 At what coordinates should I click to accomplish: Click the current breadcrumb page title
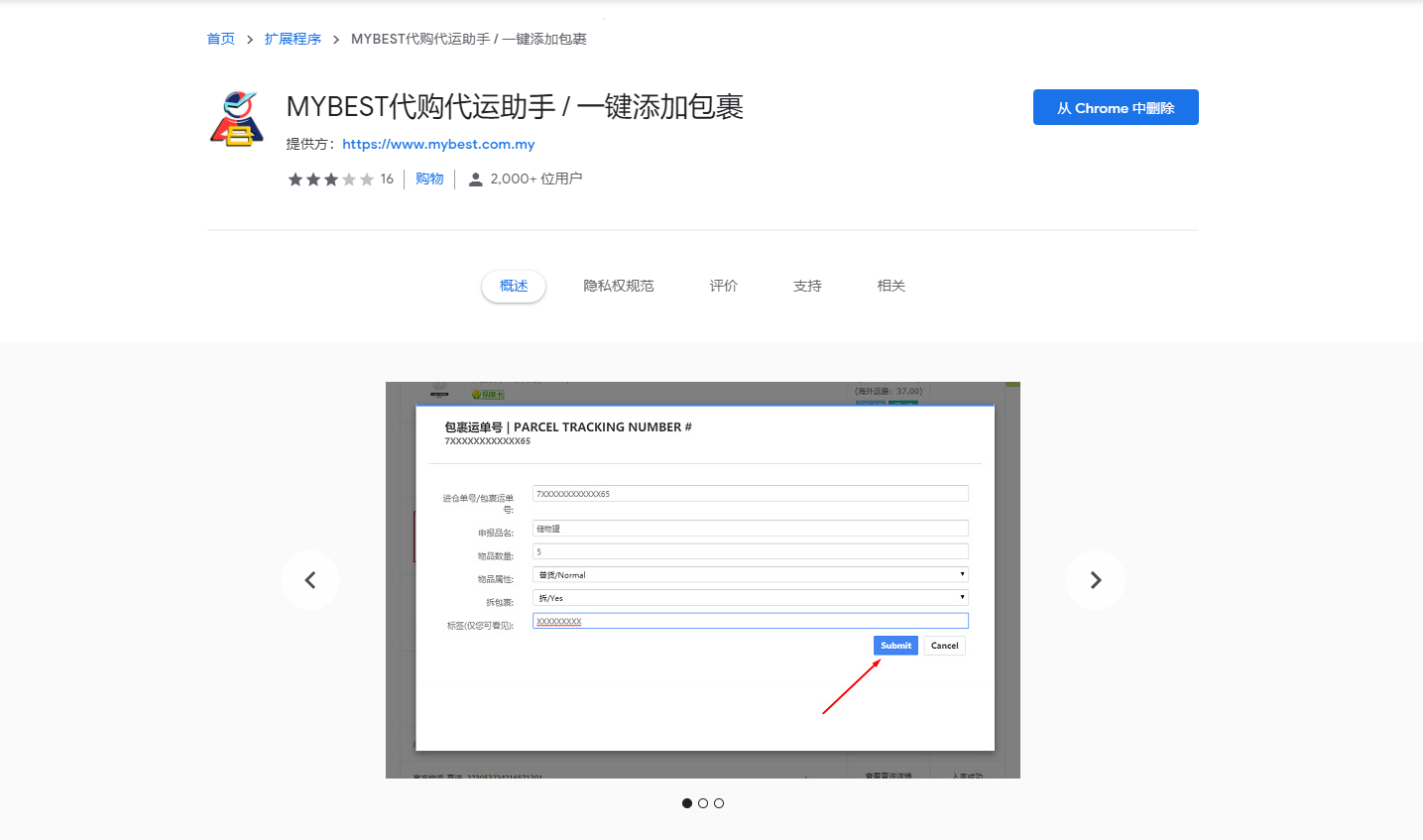[469, 39]
